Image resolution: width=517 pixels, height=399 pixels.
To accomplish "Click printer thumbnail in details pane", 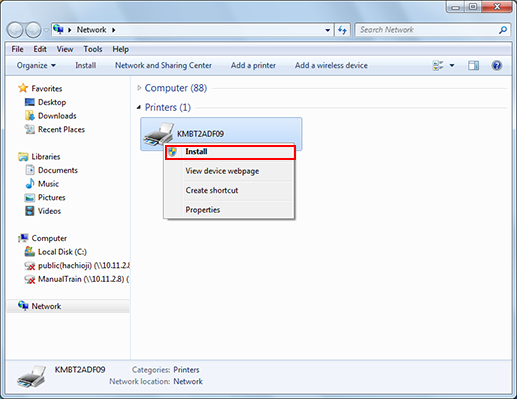I will tap(32, 377).
